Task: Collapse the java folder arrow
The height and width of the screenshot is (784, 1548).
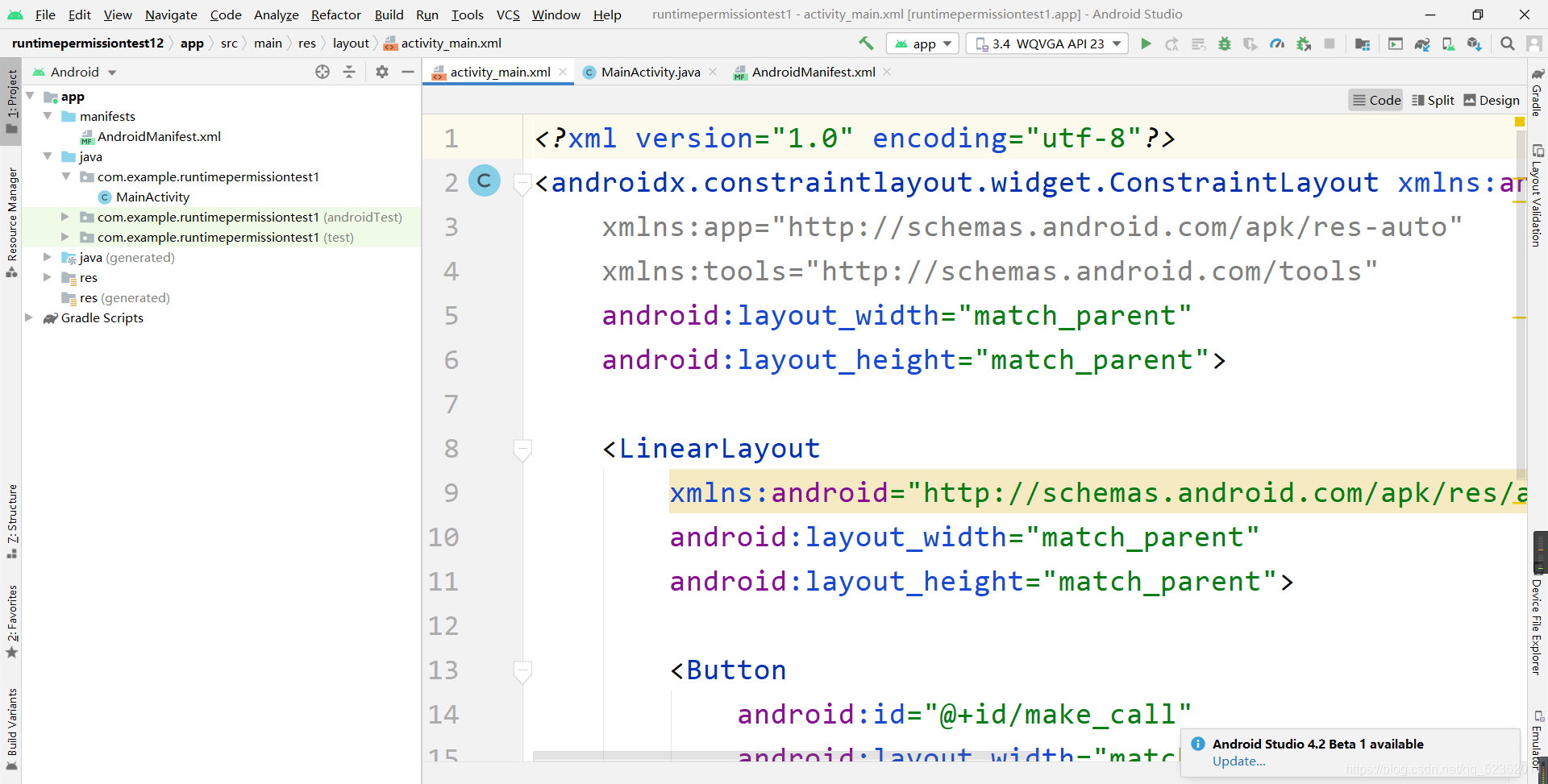Action: 48,156
